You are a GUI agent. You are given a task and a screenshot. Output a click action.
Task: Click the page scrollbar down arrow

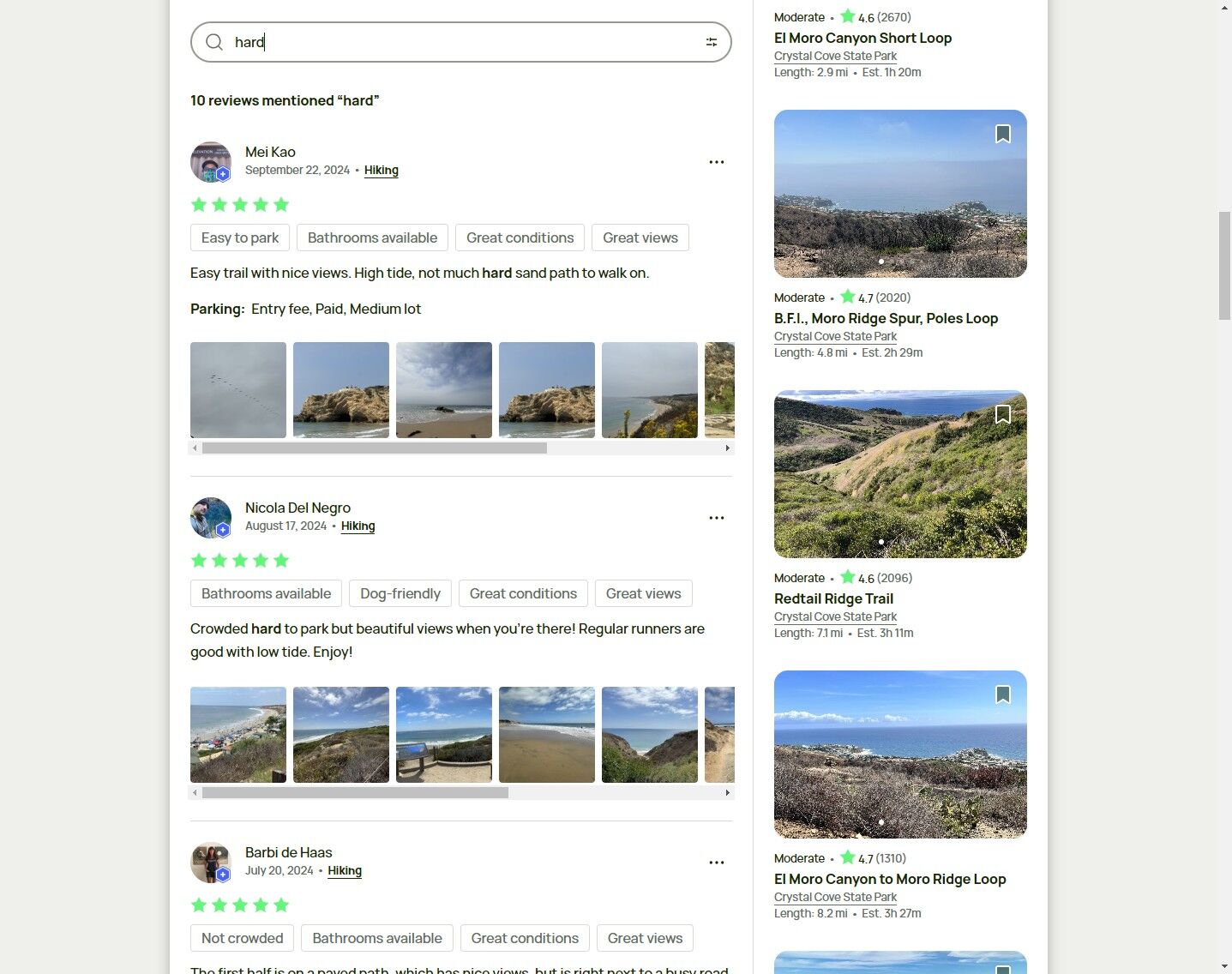pyautogui.click(x=1224, y=966)
